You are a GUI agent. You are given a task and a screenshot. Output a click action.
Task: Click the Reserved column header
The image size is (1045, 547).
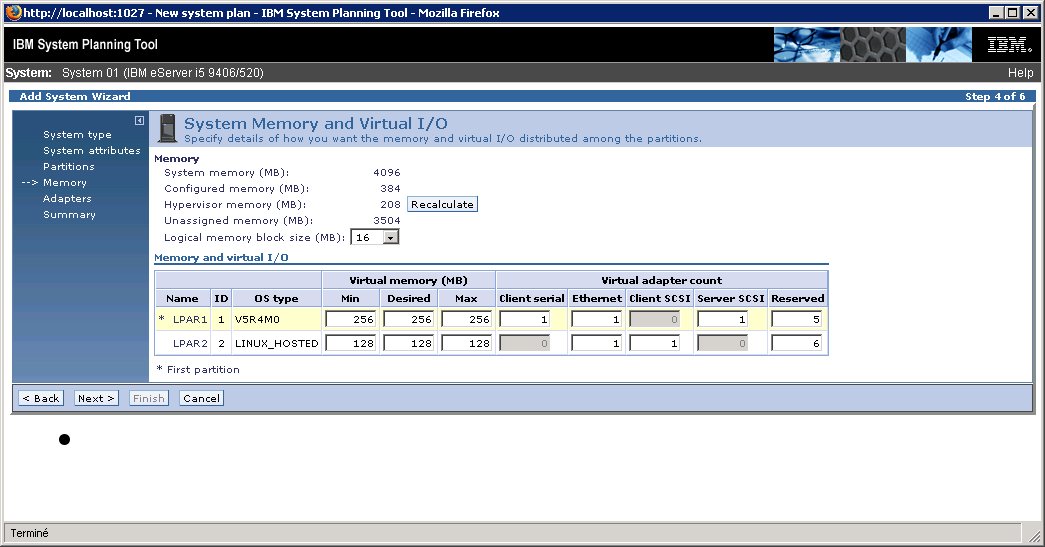point(798,298)
